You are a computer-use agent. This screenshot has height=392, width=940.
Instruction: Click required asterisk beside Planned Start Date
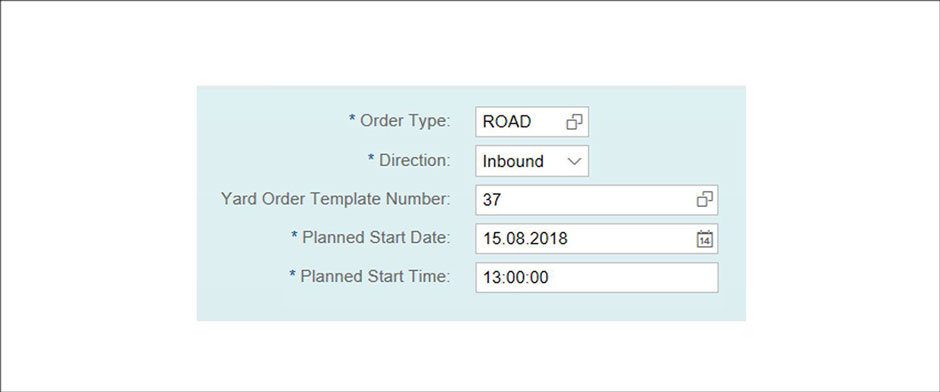(x=294, y=235)
